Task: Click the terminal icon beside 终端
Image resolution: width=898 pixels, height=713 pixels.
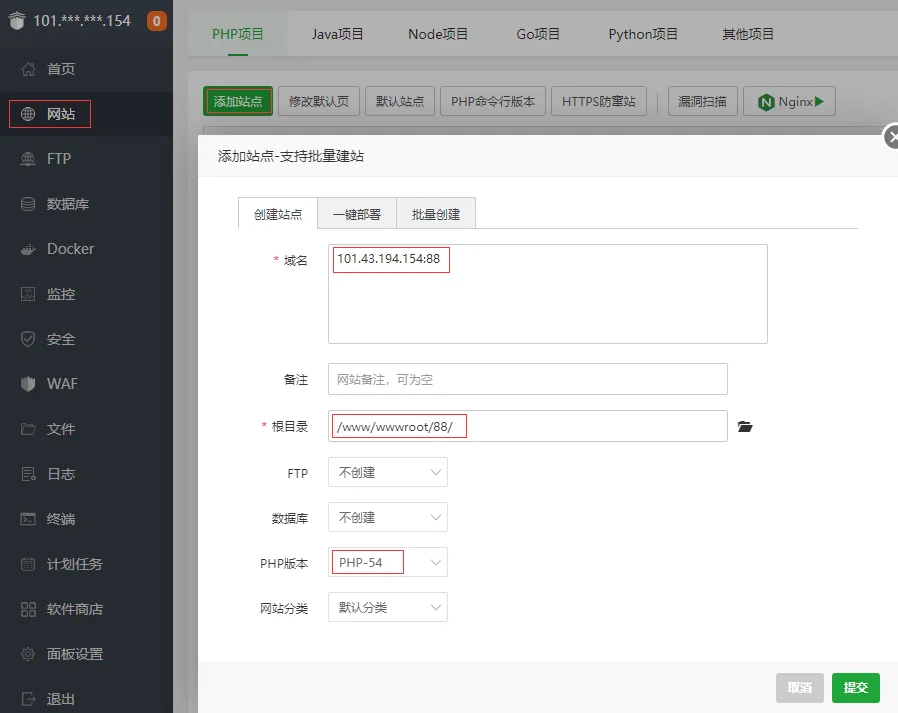Action: [x=28, y=519]
